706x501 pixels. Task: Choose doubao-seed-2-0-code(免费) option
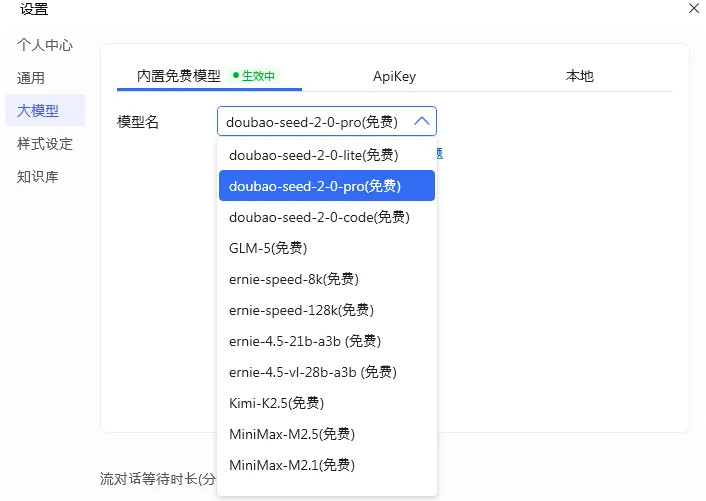click(327, 217)
